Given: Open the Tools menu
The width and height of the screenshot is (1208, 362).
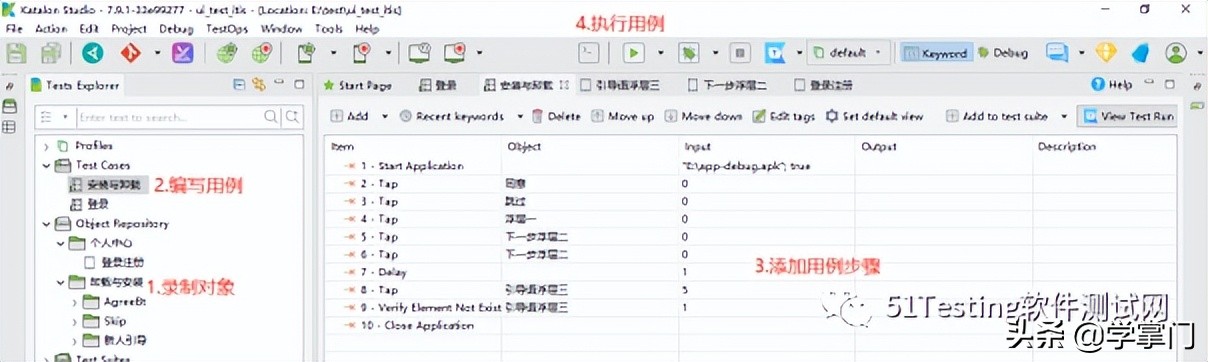Looking at the screenshot, I should pos(329,29).
